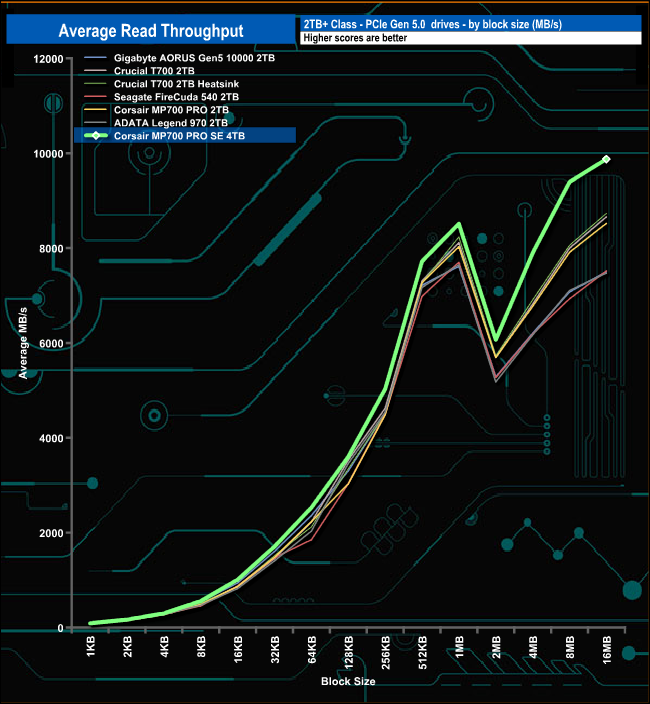Click the 512KB x-axis label
This screenshot has height=704, width=650.
(422, 652)
